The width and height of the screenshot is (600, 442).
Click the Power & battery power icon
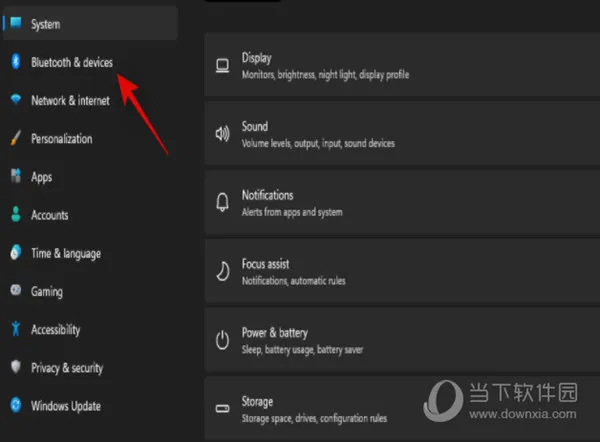[x=222, y=340]
